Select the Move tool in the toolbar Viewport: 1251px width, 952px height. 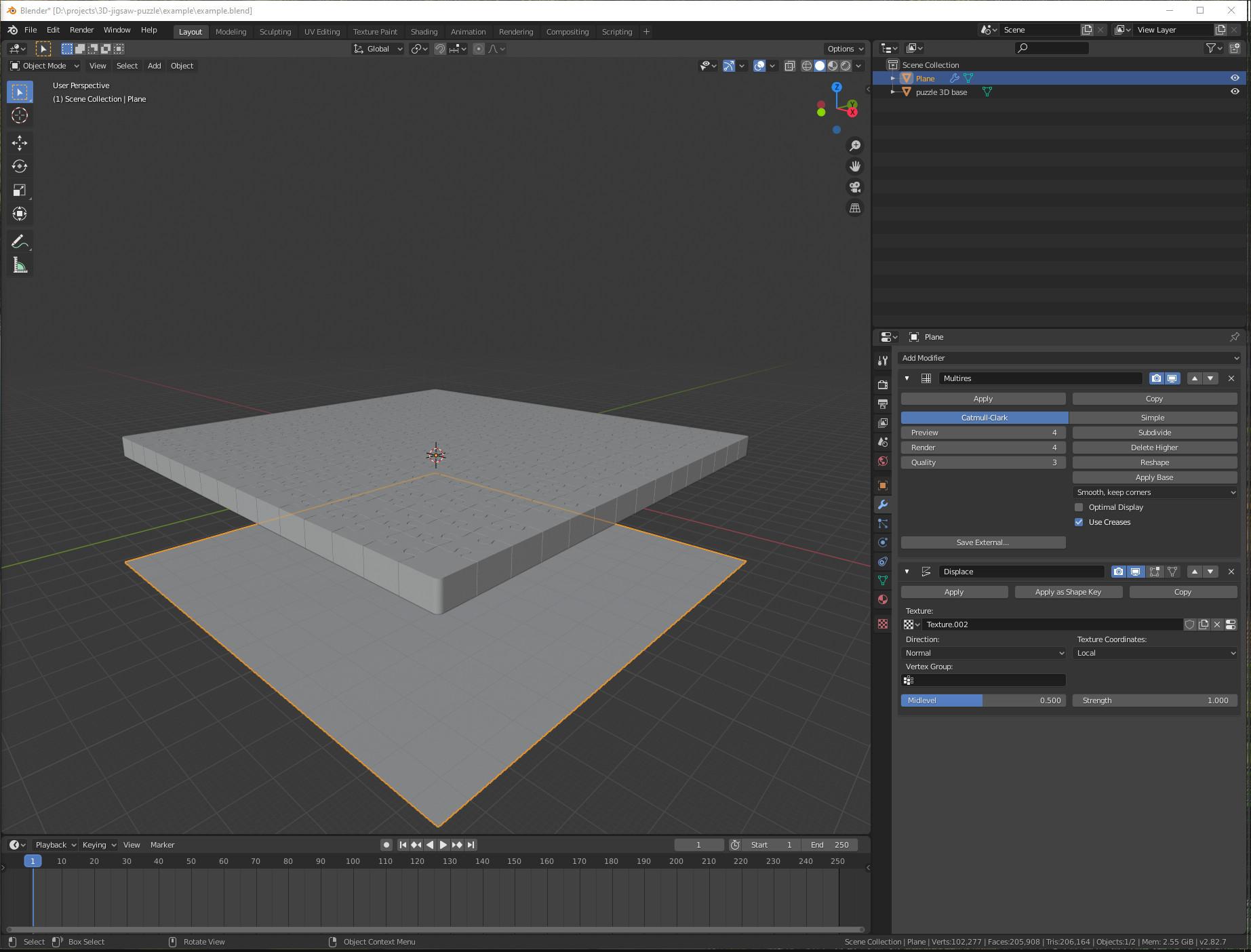coord(20,143)
